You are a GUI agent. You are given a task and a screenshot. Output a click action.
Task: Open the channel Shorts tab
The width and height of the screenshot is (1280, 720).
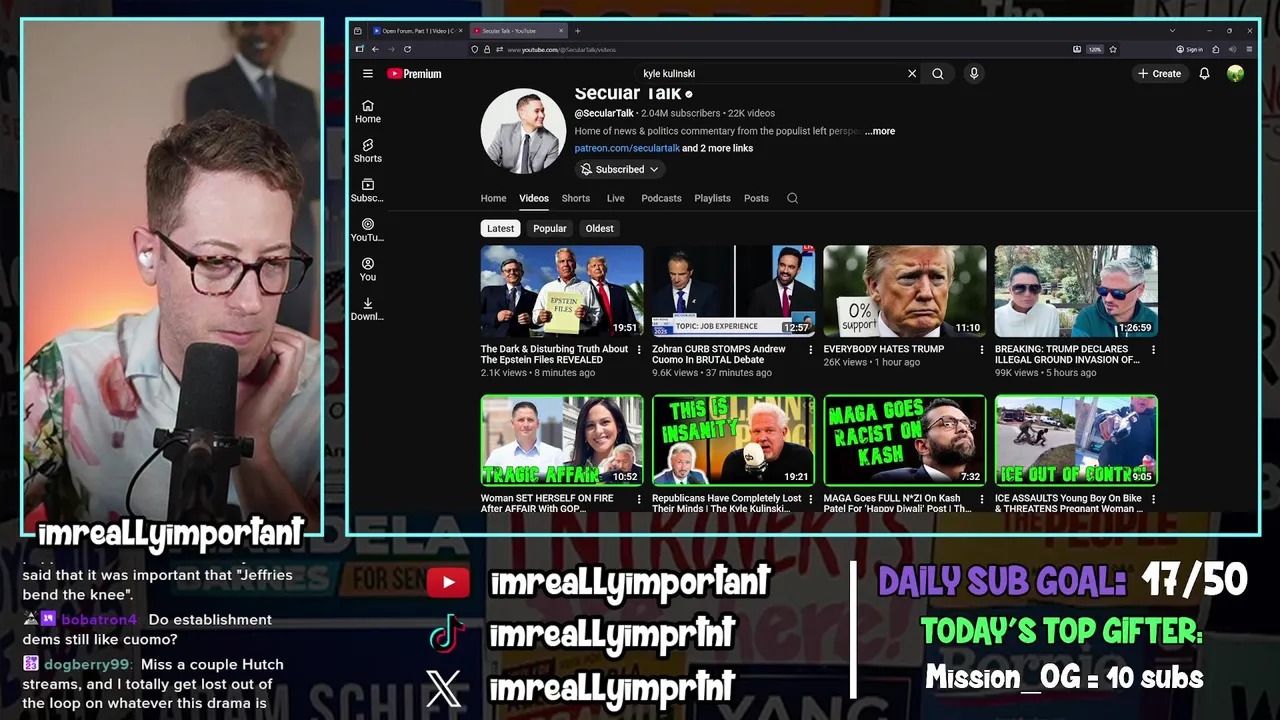[x=576, y=198]
